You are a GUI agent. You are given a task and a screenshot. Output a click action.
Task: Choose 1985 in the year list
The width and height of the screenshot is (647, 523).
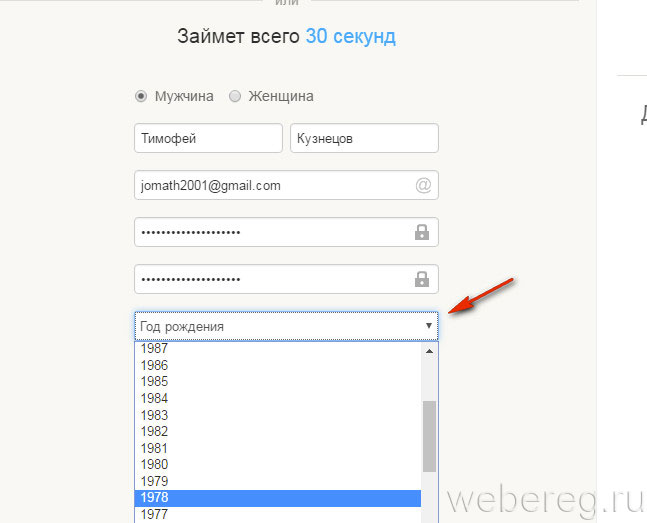pos(277,382)
